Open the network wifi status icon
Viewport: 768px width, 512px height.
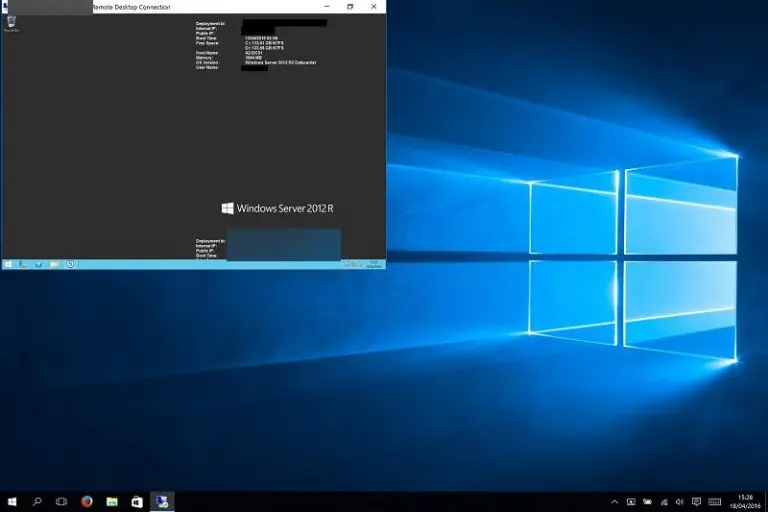pos(664,502)
